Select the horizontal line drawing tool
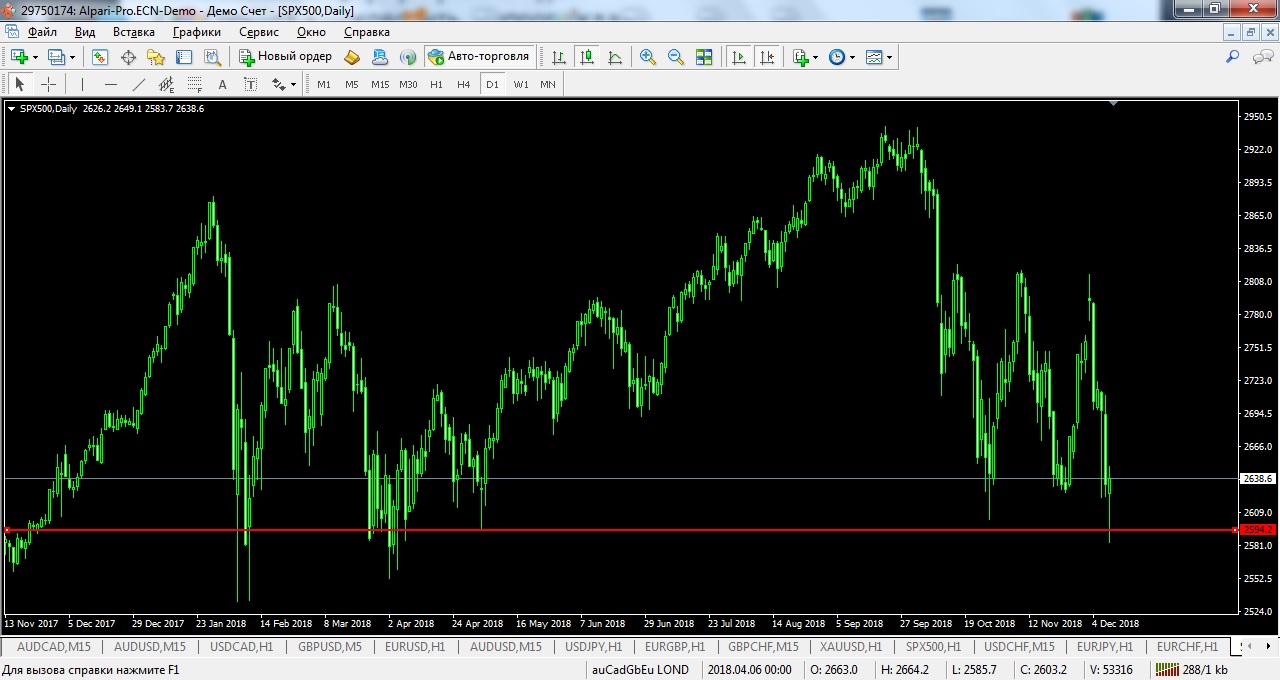The width and height of the screenshot is (1280, 680). (110, 84)
